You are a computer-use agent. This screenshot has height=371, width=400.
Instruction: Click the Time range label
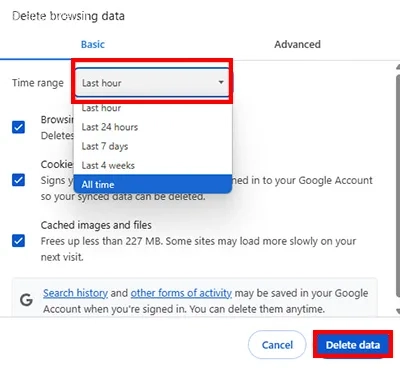pyautogui.click(x=38, y=83)
